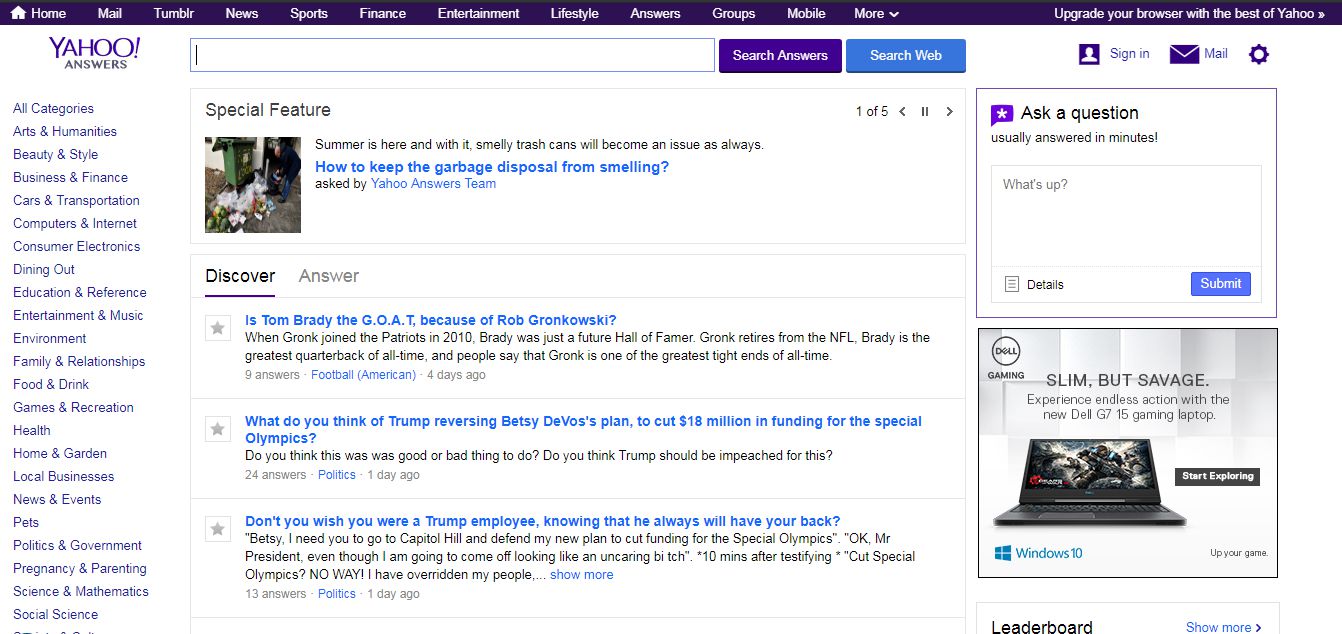The image size is (1342, 634).
Task: Select Computers & Internet category
Action: point(75,223)
